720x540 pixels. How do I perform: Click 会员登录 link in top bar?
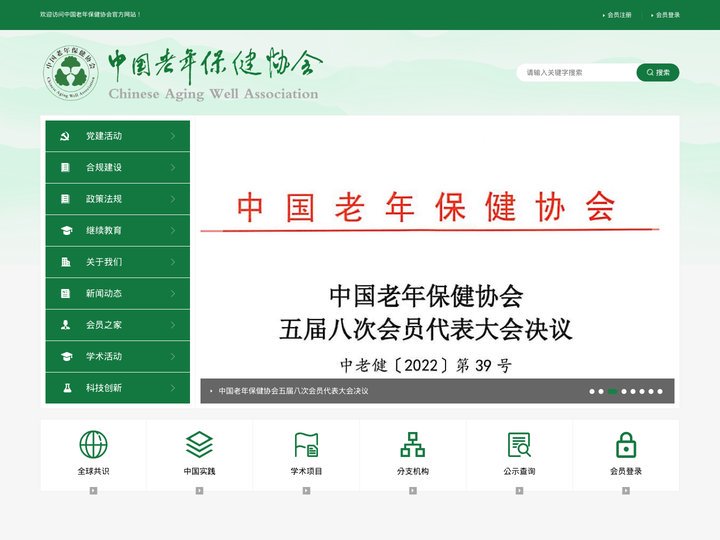click(668, 15)
